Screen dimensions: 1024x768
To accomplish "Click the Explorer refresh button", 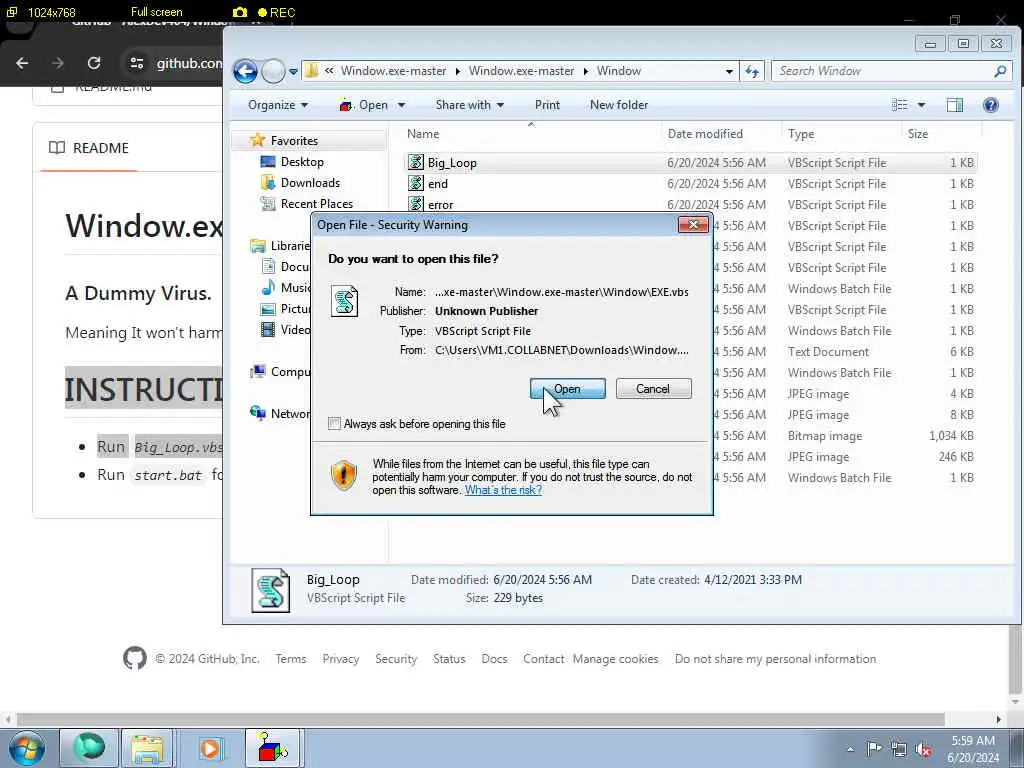I will [752, 71].
